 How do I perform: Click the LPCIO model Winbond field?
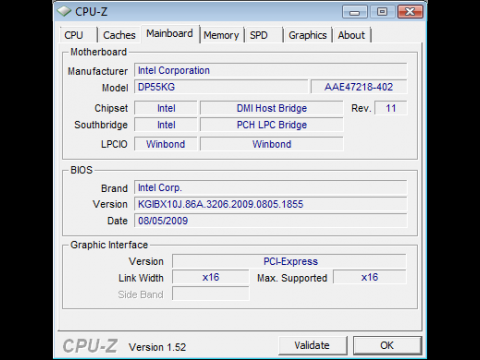click(x=272, y=144)
